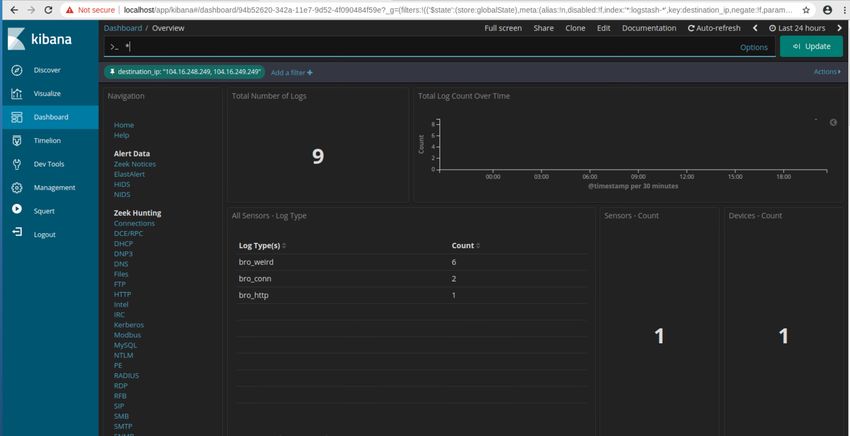This screenshot has width=850, height=436.
Task: Click Edit in top menu
Action: click(603, 28)
